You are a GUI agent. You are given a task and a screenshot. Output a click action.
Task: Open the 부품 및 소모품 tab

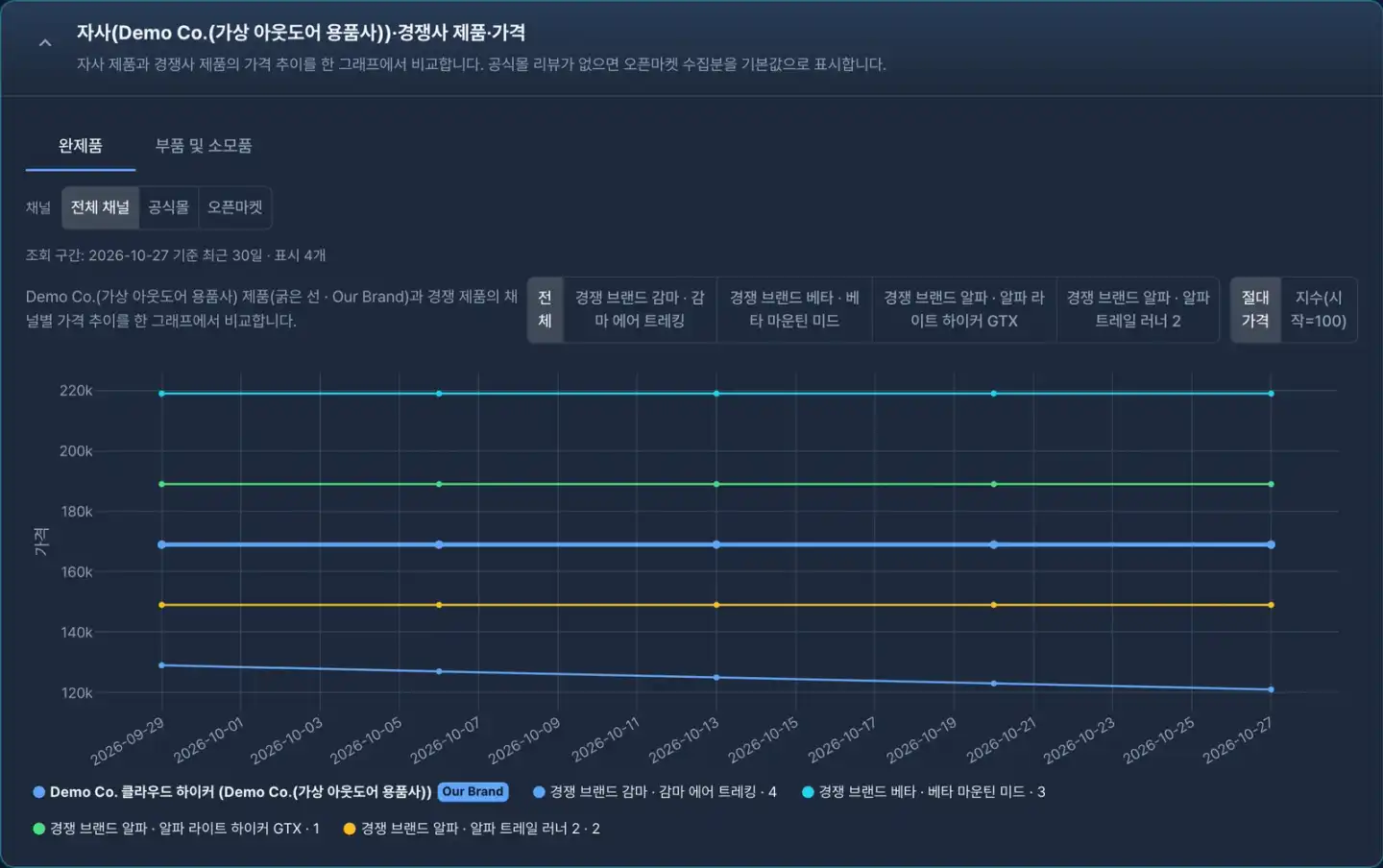[x=204, y=146]
